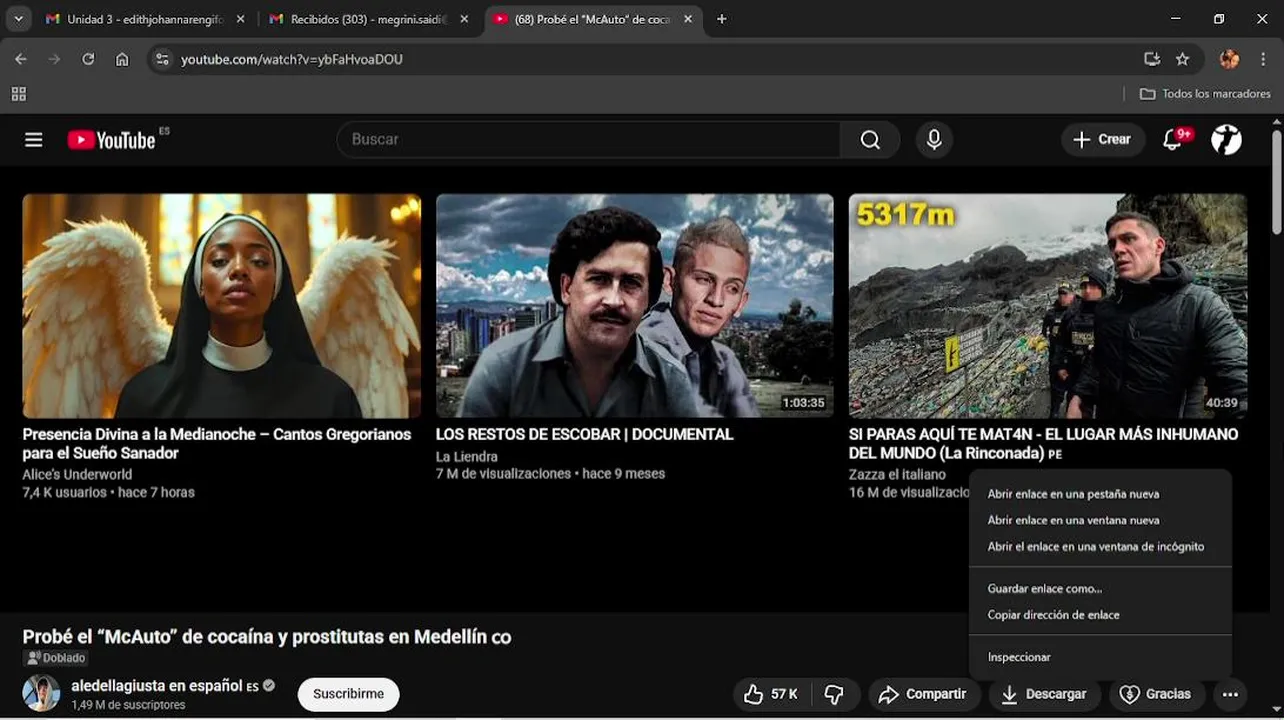Image resolution: width=1284 pixels, height=720 pixels.
Task: Subscribe using the Suscribirme button
Action: tap(348, 694)
